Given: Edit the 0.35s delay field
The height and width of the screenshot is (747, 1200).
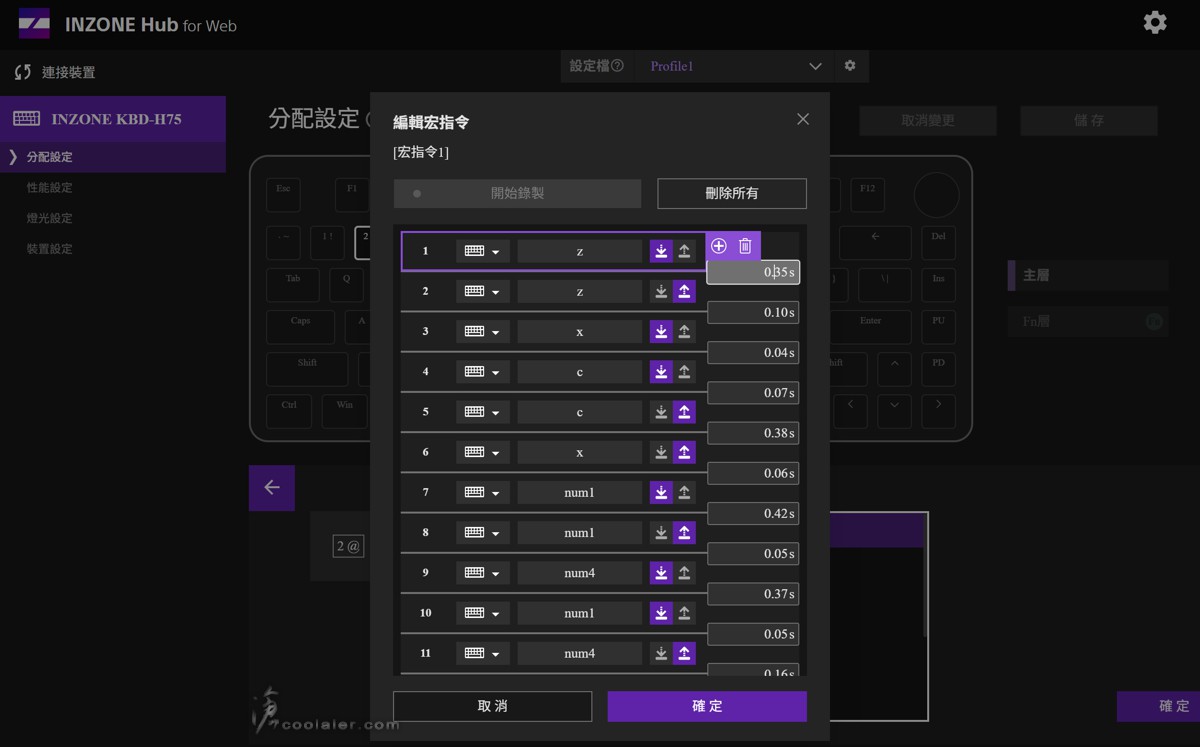Looking at the screenshot, I should [753, 272].
